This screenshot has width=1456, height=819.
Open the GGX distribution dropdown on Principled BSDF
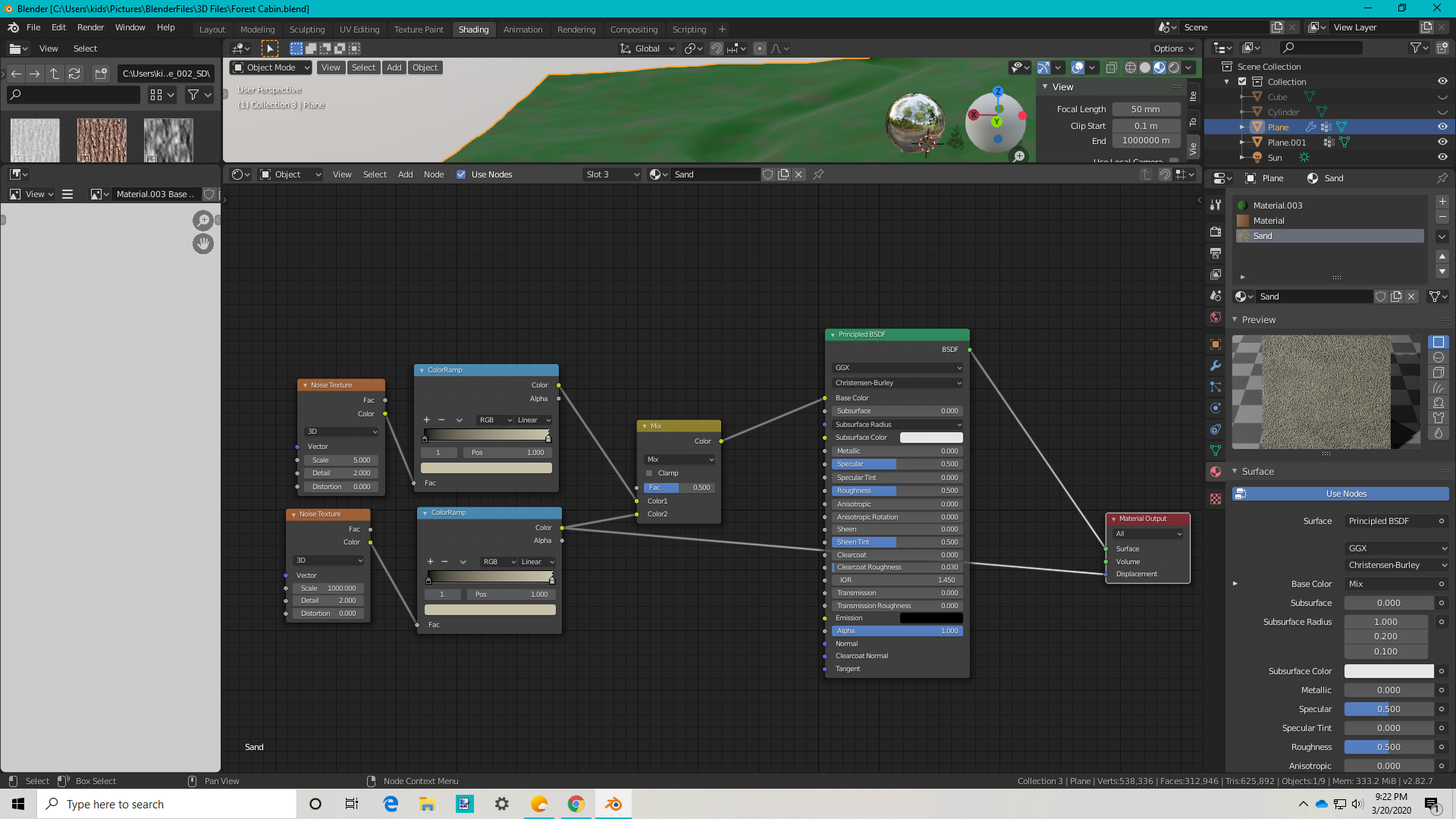(897, 368)
